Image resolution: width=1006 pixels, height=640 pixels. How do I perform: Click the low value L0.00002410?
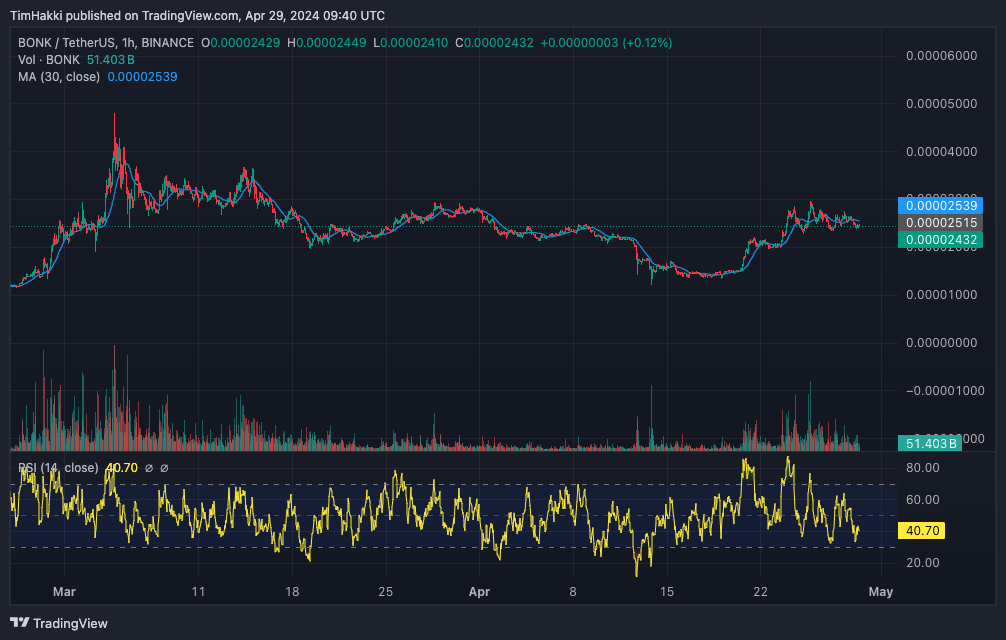[411, 43]
